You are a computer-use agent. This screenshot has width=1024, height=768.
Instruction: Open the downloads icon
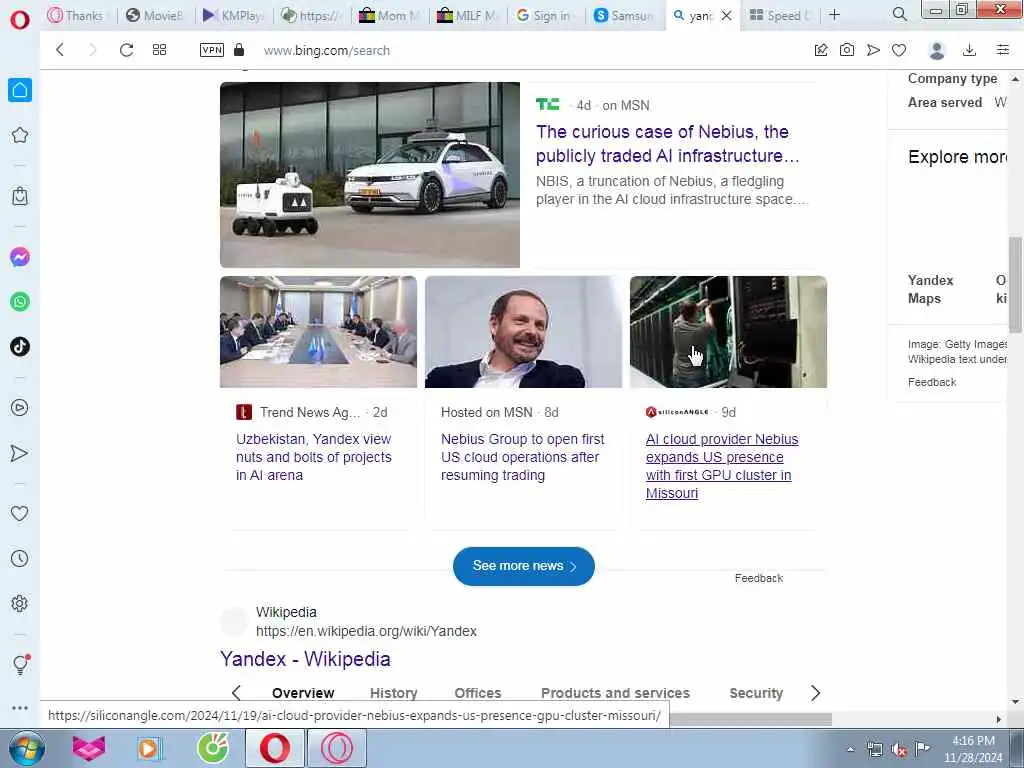970,50
